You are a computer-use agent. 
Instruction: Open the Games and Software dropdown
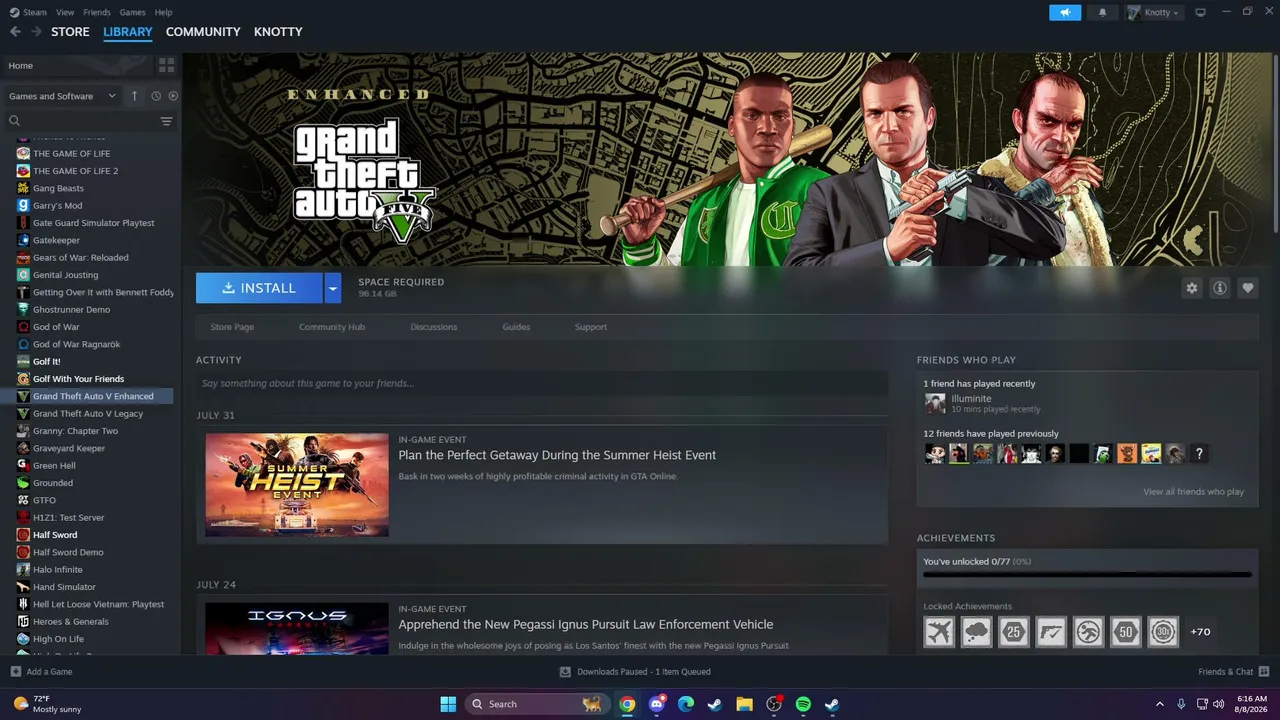pos(63,96)
